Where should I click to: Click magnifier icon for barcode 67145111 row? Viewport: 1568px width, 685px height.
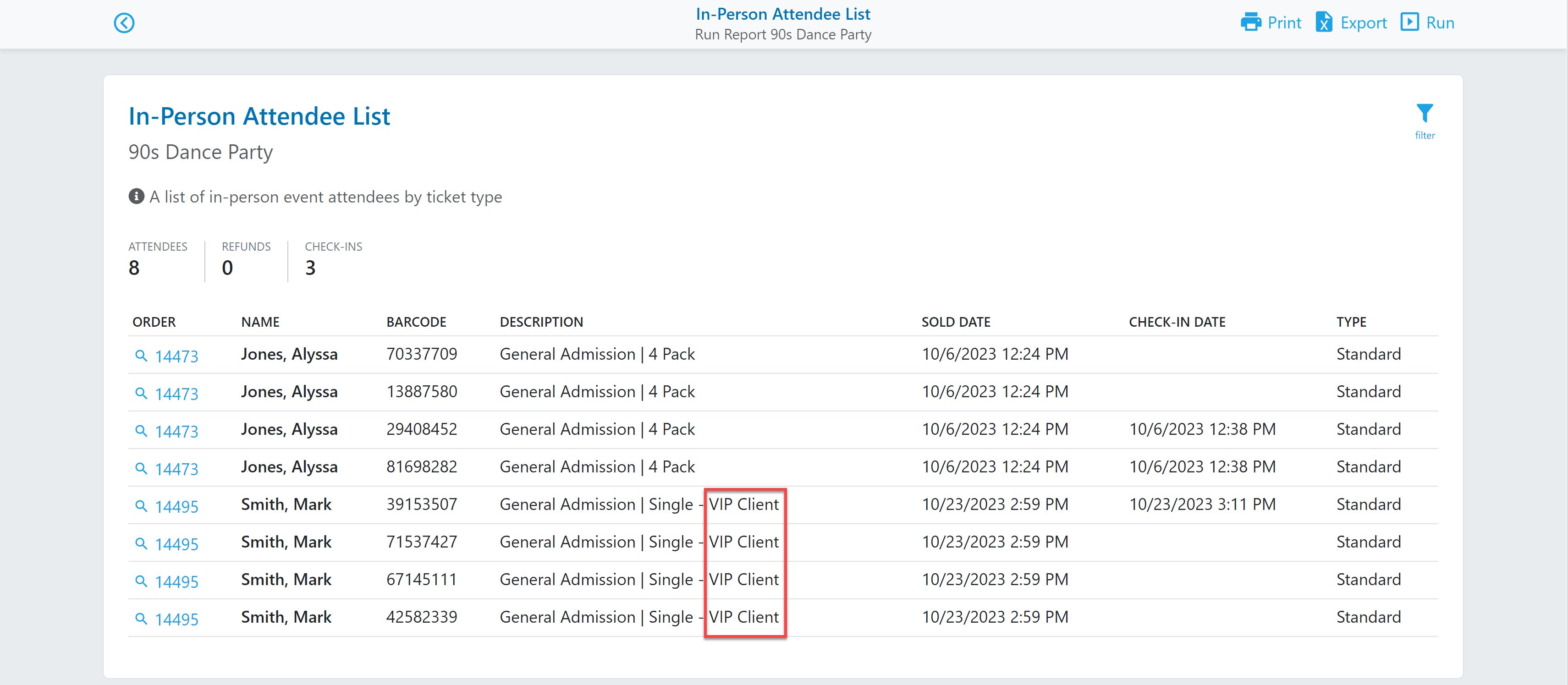(x=141, y=581)
